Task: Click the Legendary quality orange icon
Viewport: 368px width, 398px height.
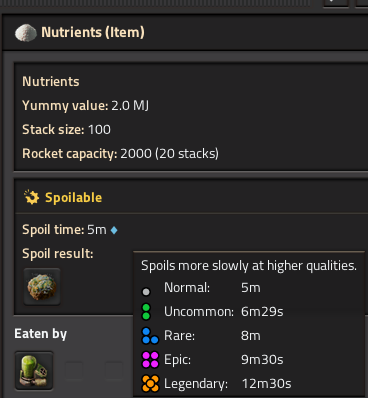Action: (x=150, y=384)
